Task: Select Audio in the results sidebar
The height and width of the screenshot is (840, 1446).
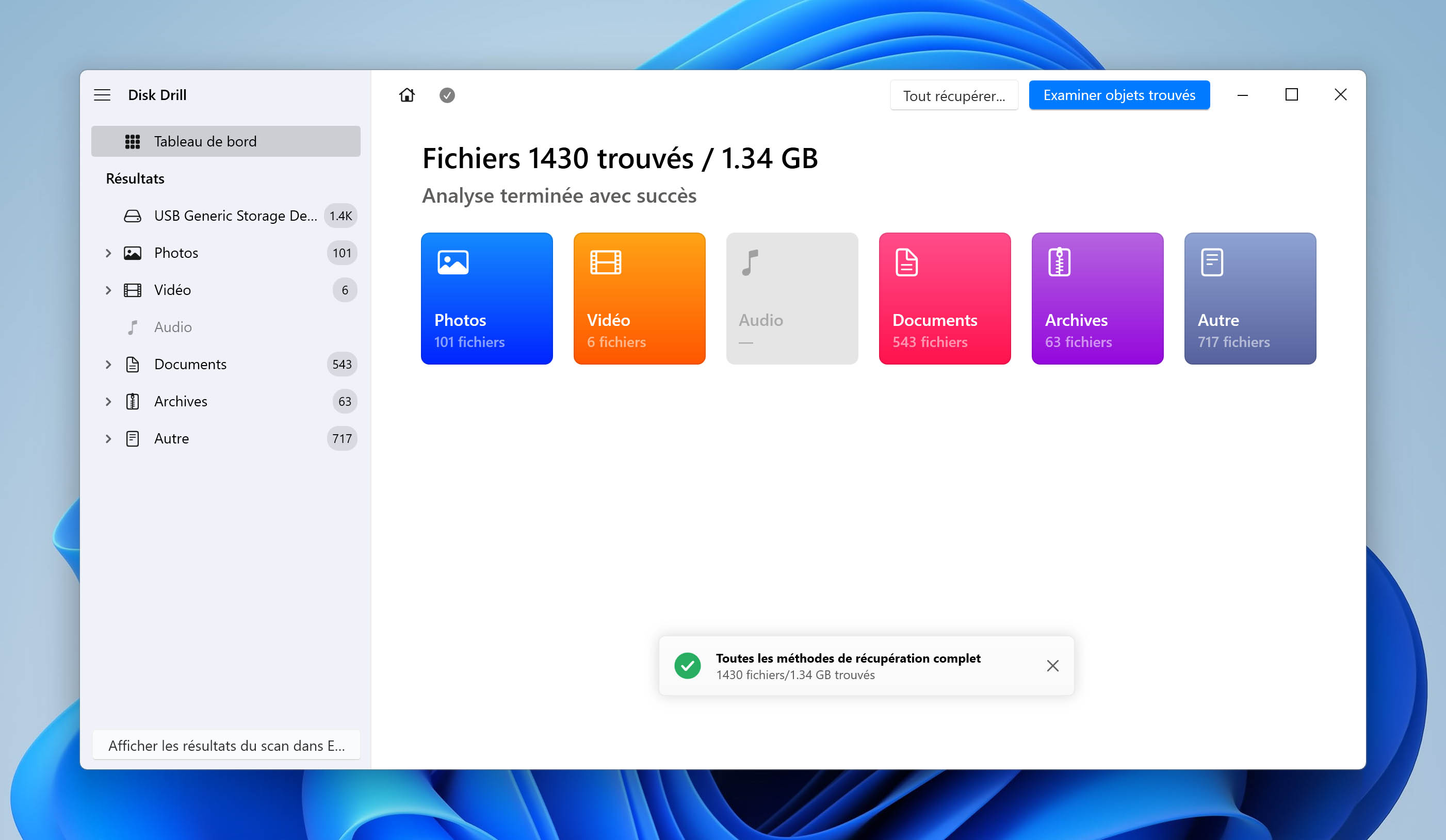Action: point(173,327)
